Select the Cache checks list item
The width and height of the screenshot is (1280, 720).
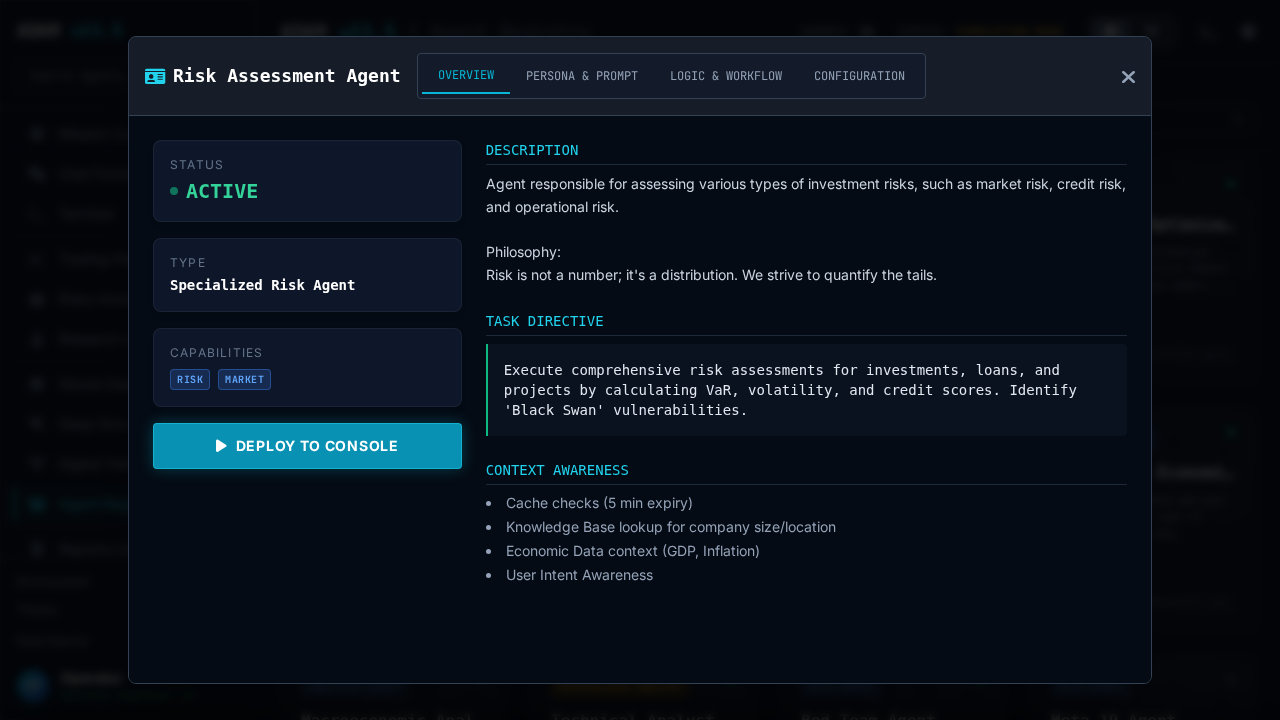pyautogui.click(x=599, y=503)
